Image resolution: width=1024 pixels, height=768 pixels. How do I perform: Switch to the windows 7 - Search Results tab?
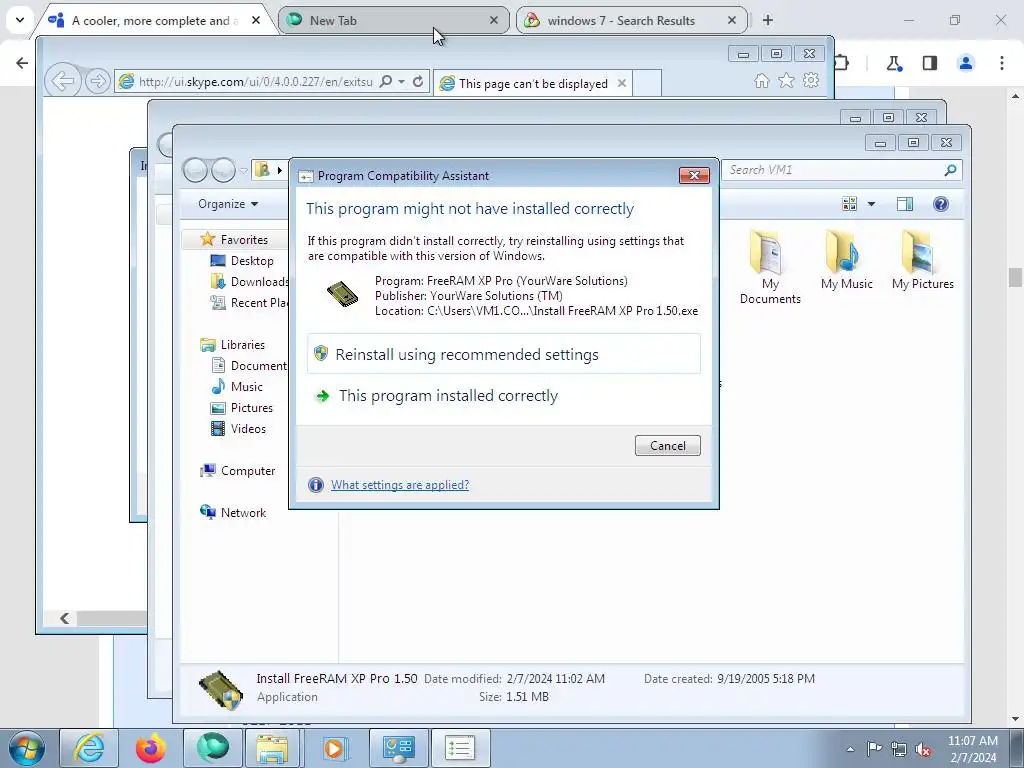632,21
